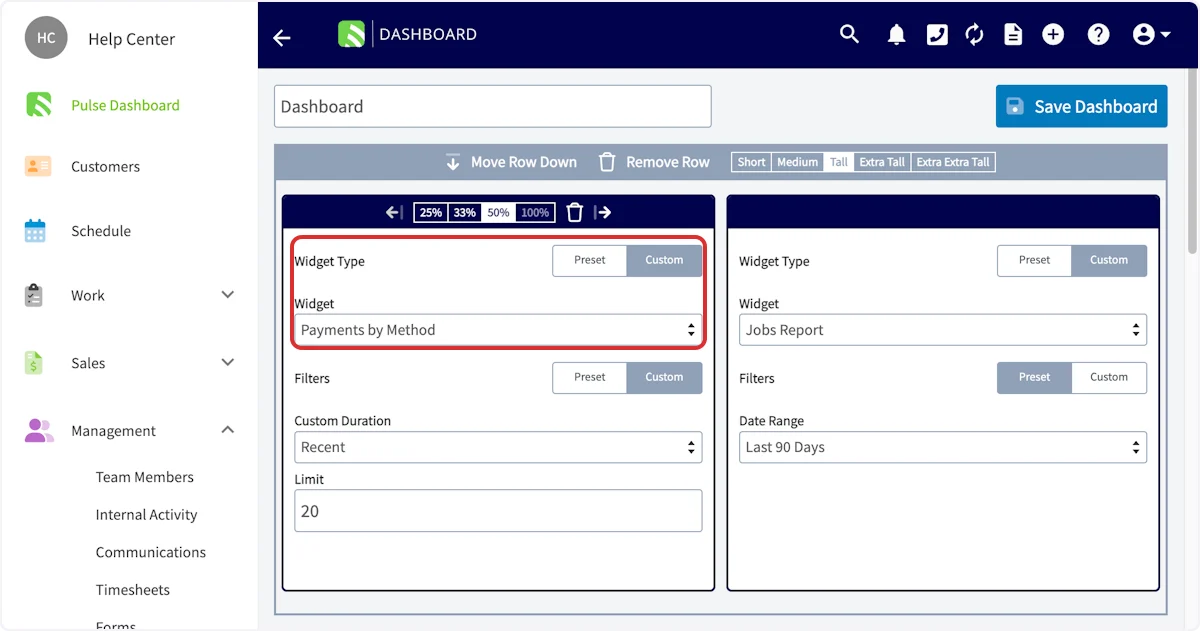Click the Schedule calendar icon
Viewport: 1200px width, 631px height.
point(35,231)
